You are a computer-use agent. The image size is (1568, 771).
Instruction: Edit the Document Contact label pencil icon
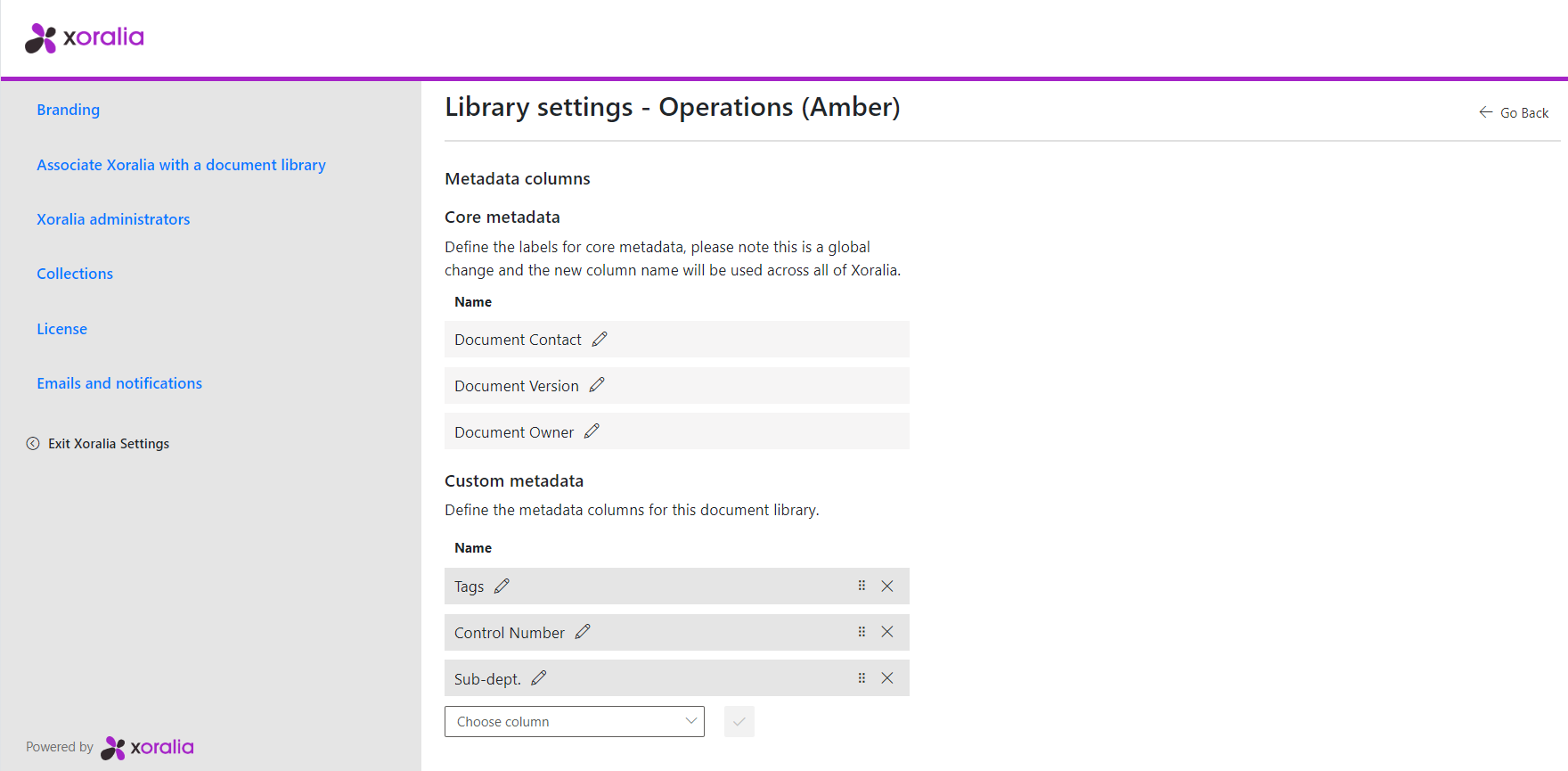point(600,339)
